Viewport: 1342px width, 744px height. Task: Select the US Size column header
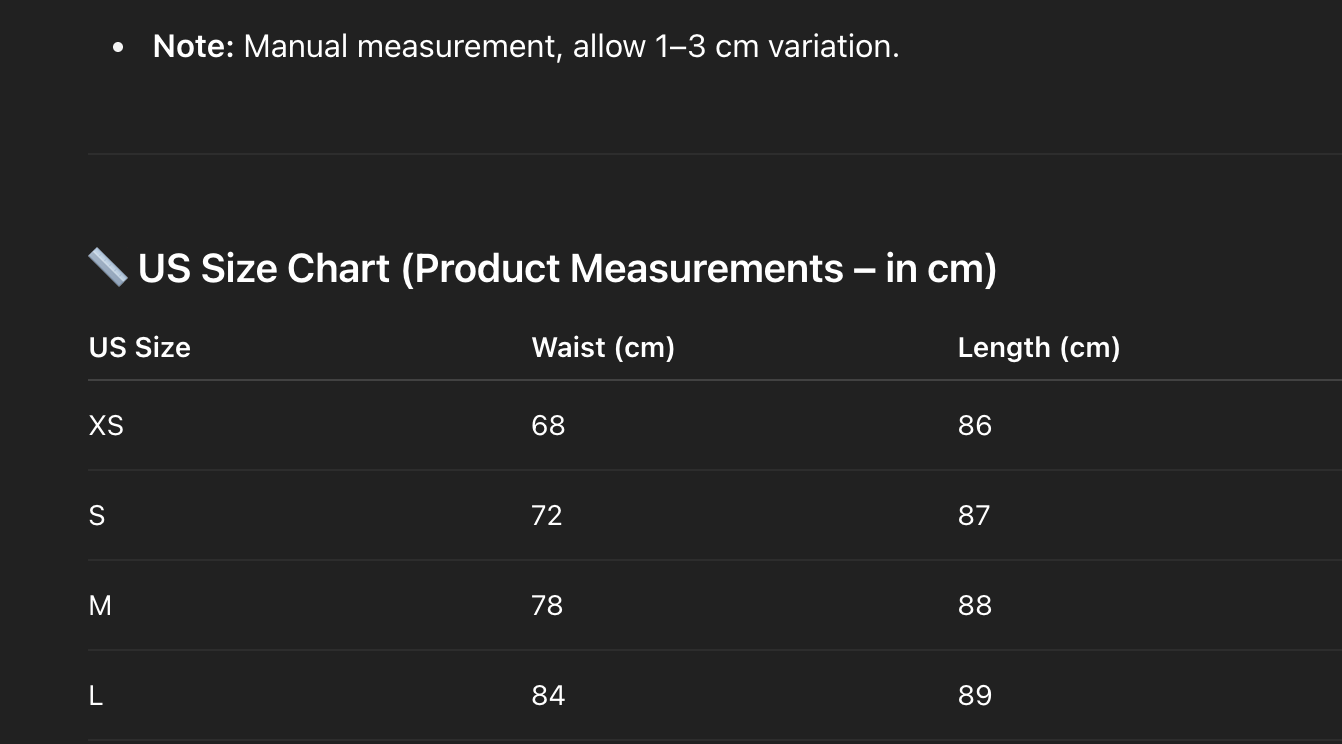(139, 347)
